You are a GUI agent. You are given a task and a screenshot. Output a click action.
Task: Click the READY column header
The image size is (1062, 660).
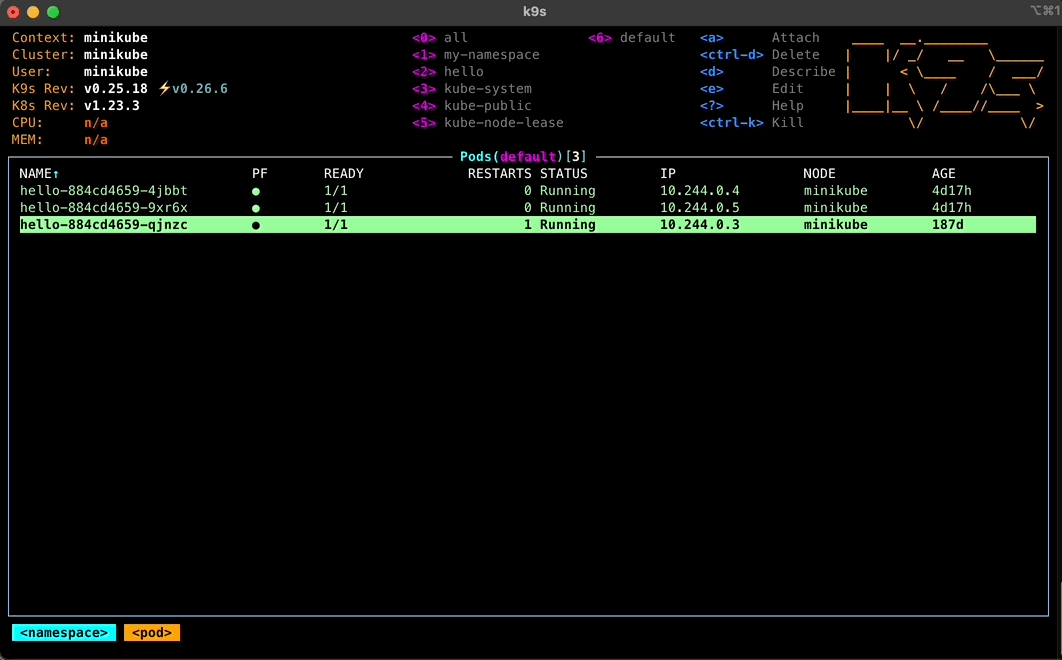(x=343, y=173)
